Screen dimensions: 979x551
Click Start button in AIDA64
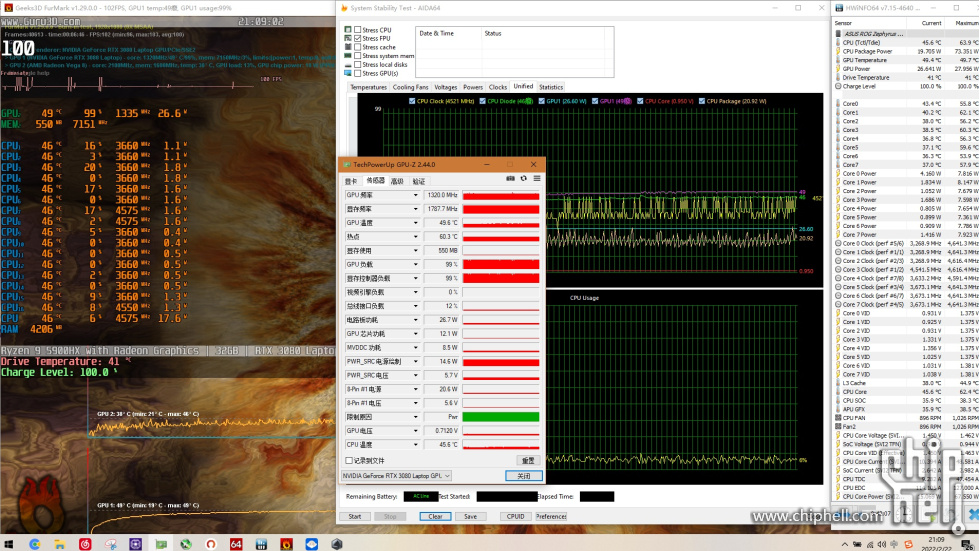(x=355, y=517)
